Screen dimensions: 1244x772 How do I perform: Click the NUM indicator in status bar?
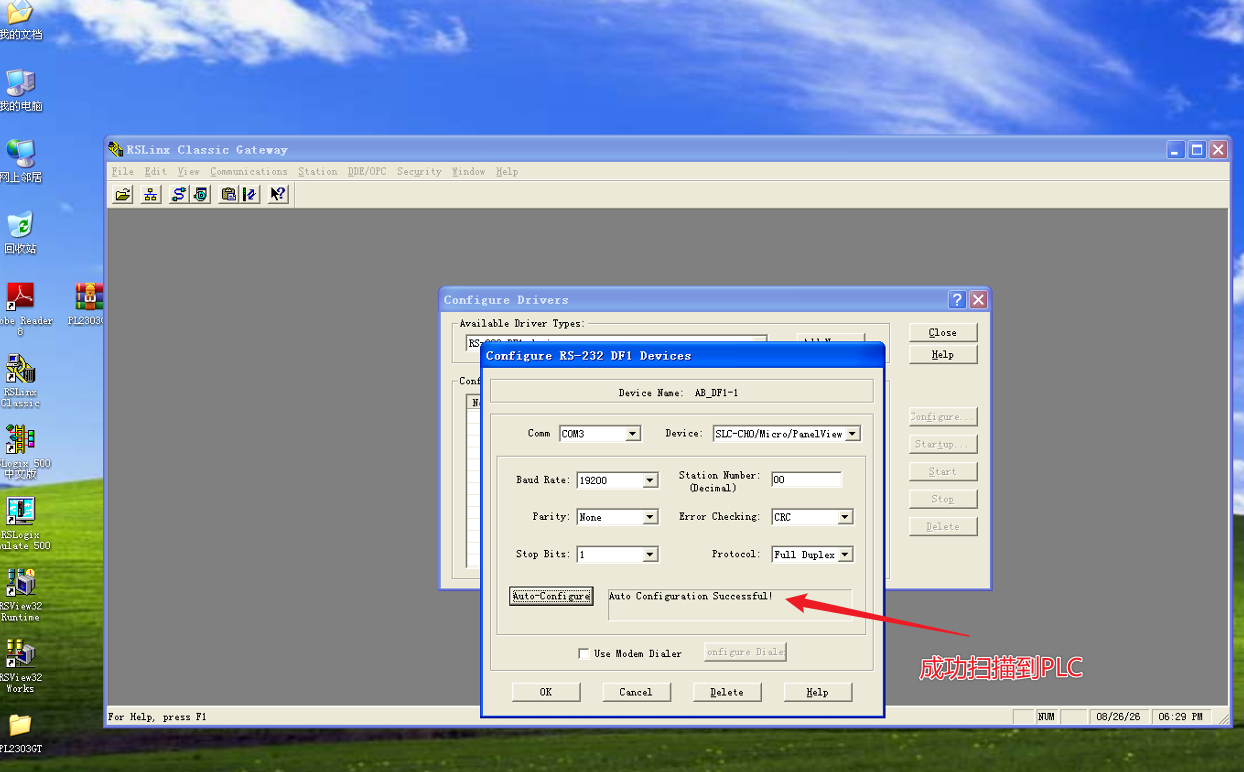pos(1046,717)
